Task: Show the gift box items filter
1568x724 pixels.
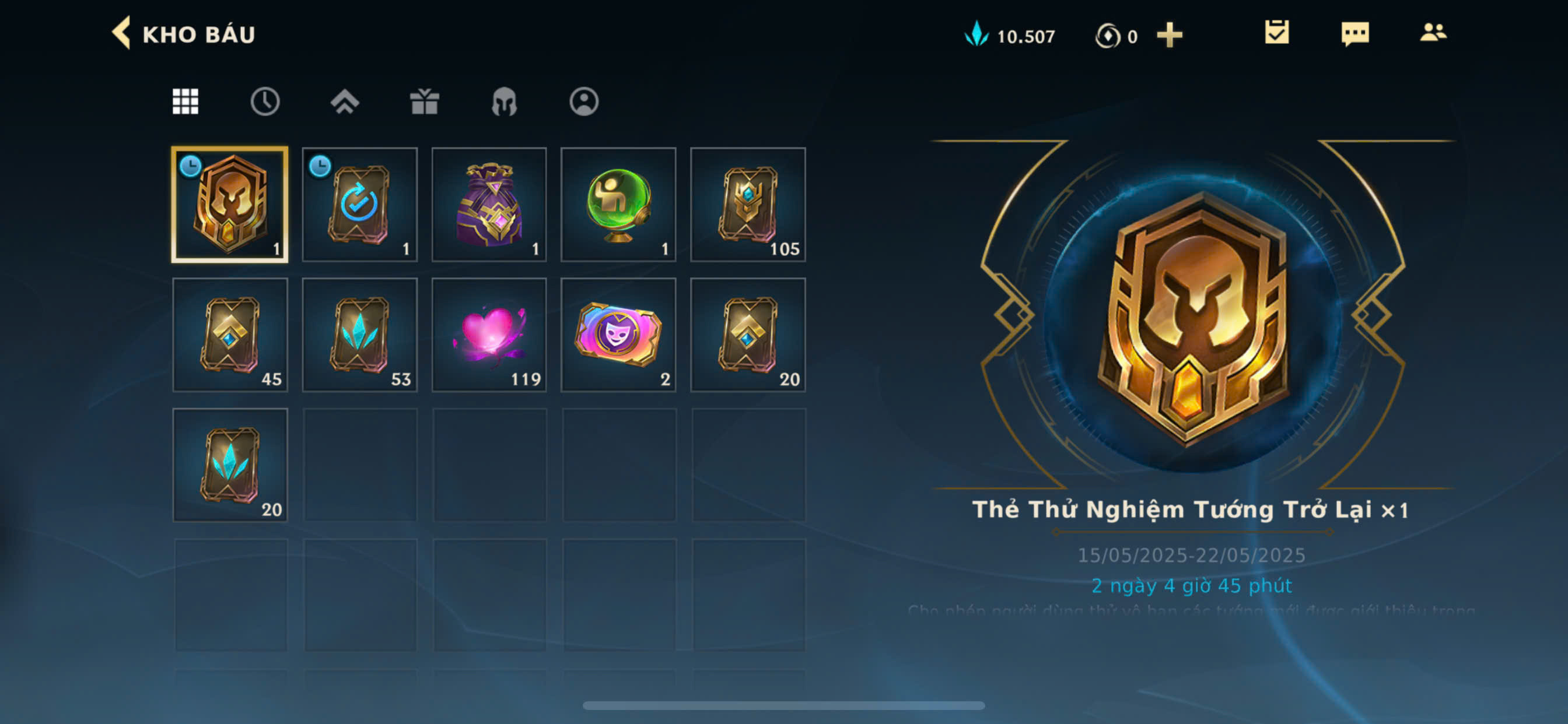Action: coord(424,101)
